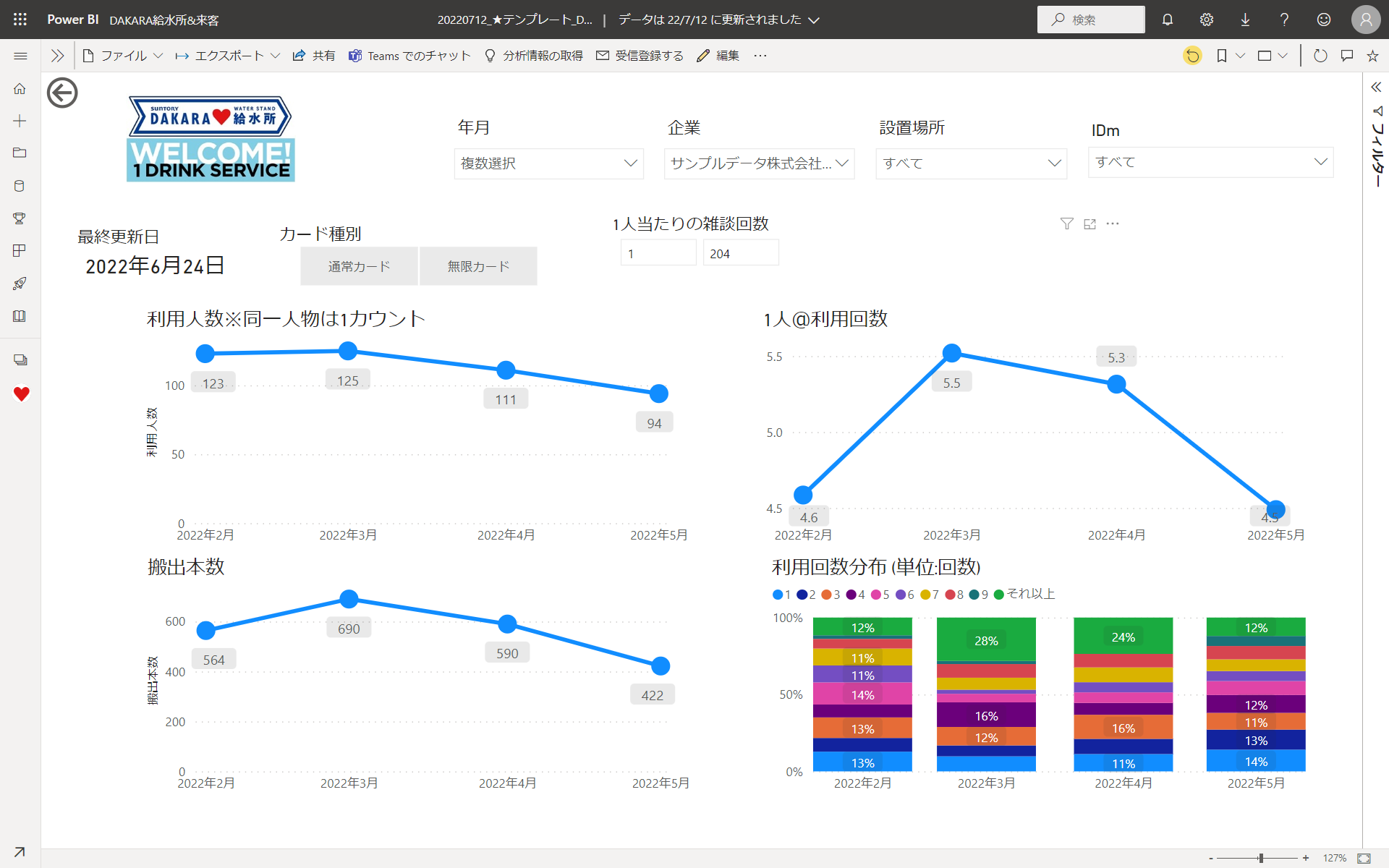Open the 年月 multi-select dropdown
The width and height of the screenshot is (1389, 868).
pyautogui.click(x=548, y=163)
